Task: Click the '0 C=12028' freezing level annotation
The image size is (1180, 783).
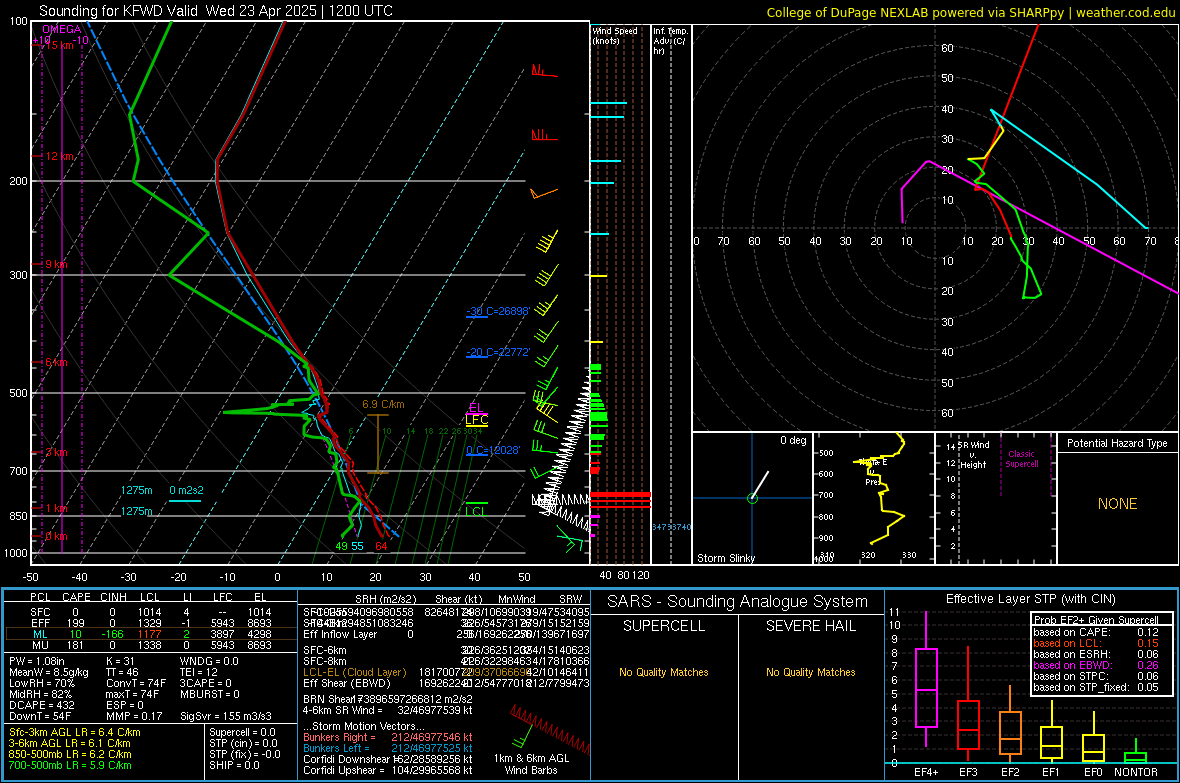Action: (493, 450)
